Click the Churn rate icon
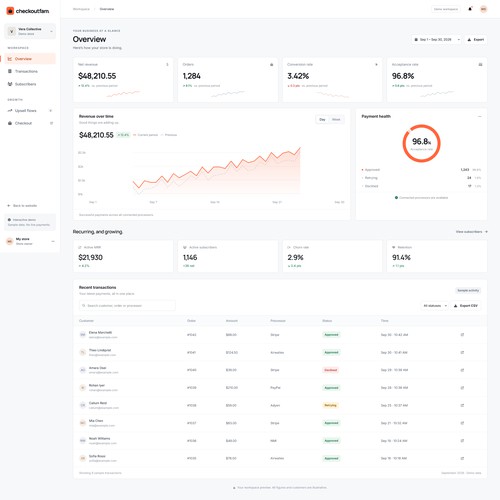This screenshot has width=500, height=500. point(289,247)
